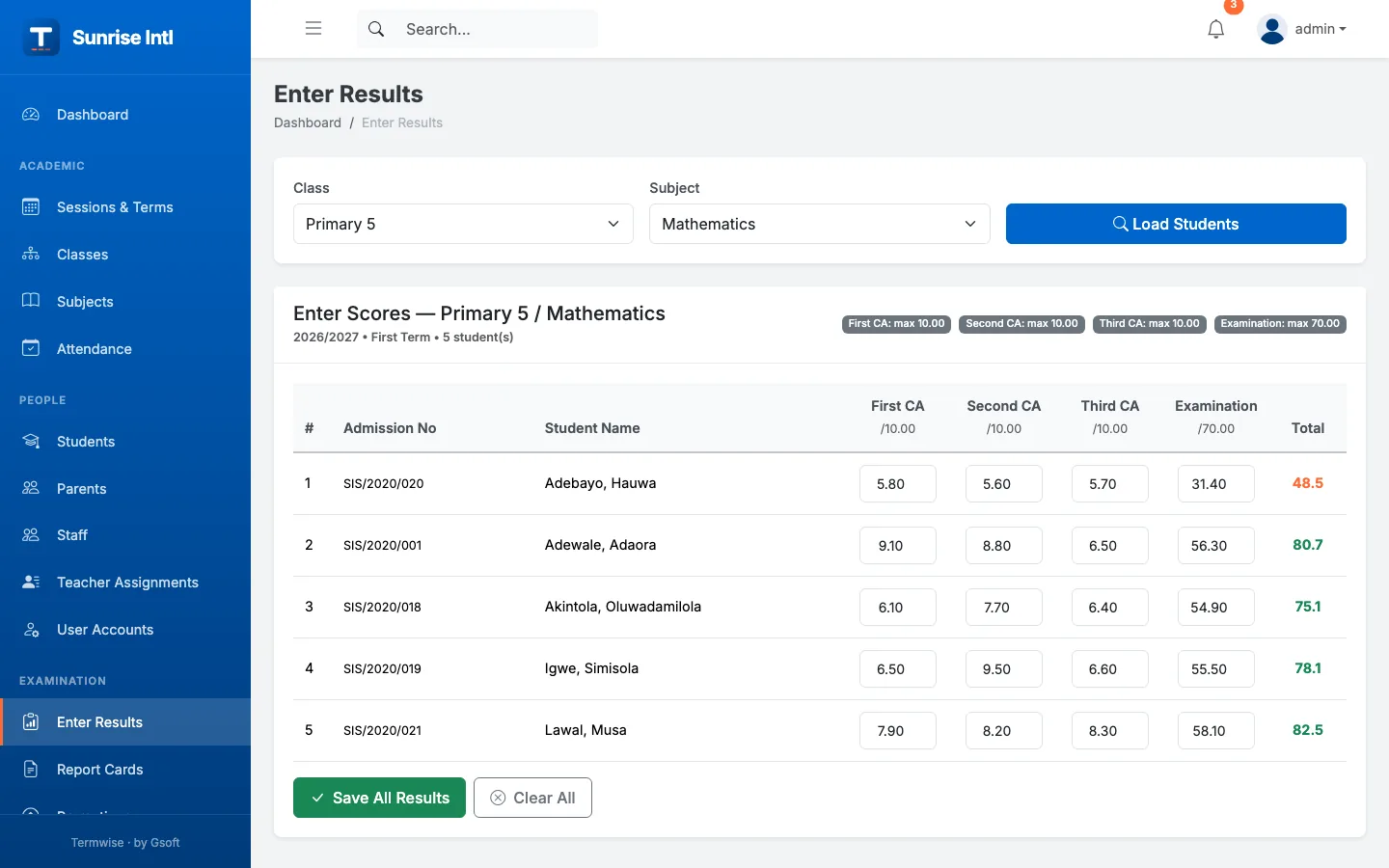Click the search magnifier icon
Viewport: 1389px width, 868px height.
(x=376, y=29)
